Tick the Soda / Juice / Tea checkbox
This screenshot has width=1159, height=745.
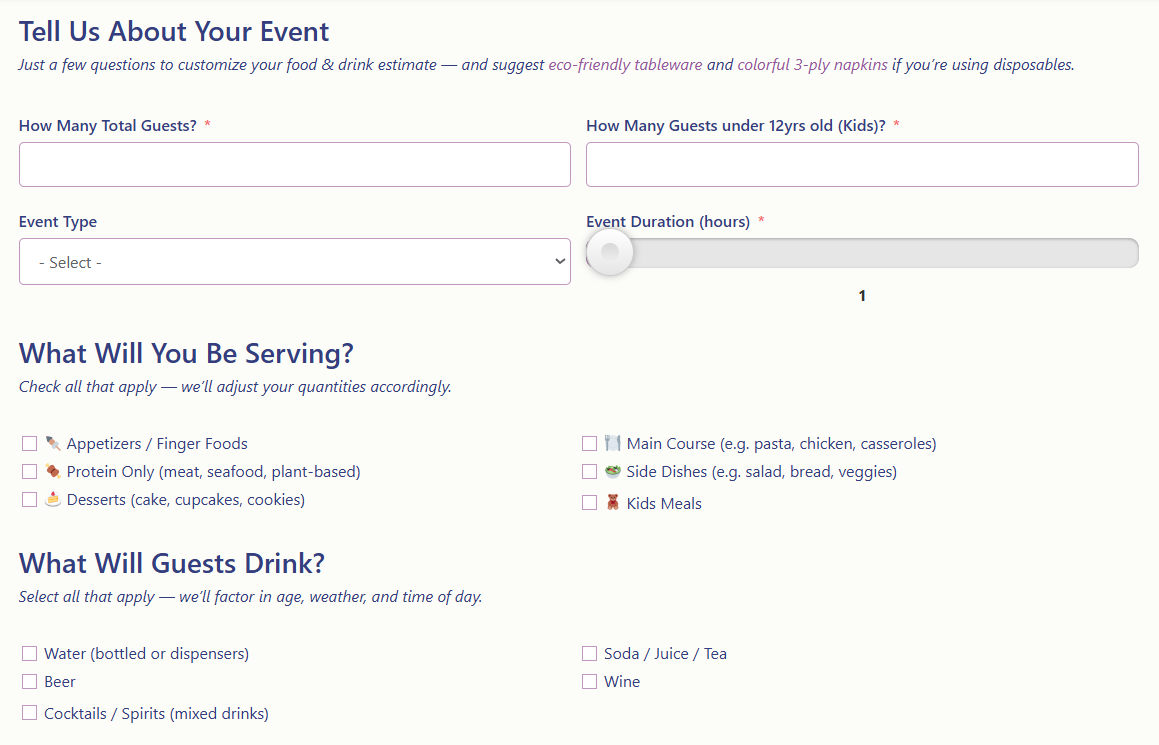click(589, 653)
